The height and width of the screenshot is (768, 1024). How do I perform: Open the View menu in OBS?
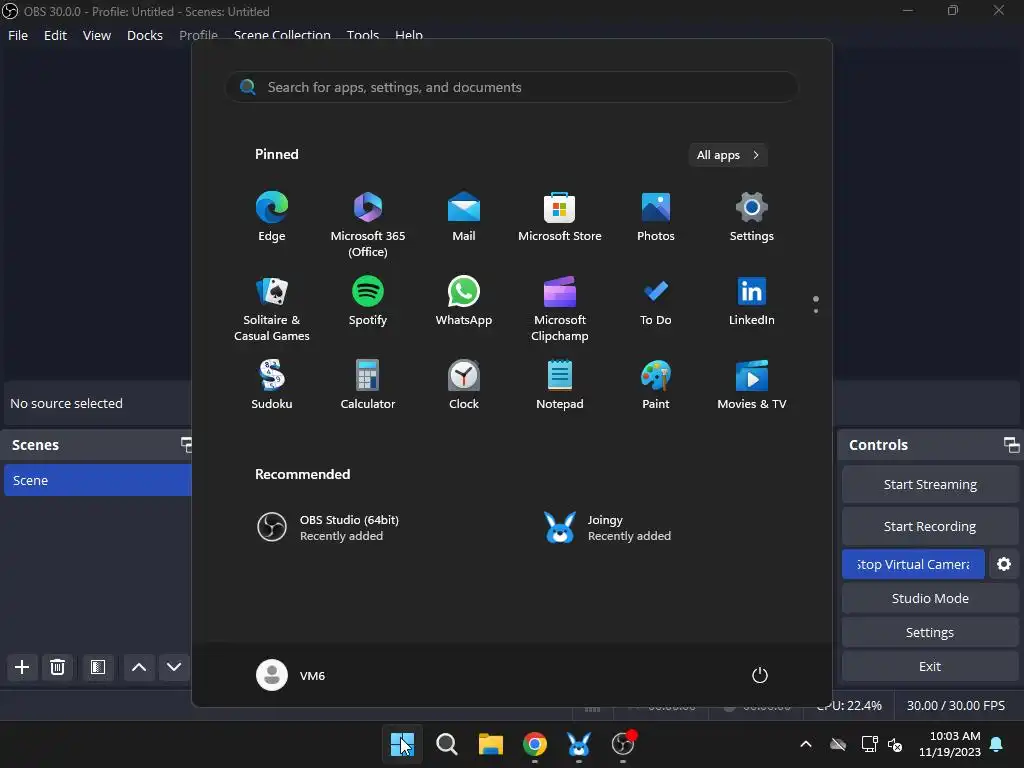click(97, 35)
